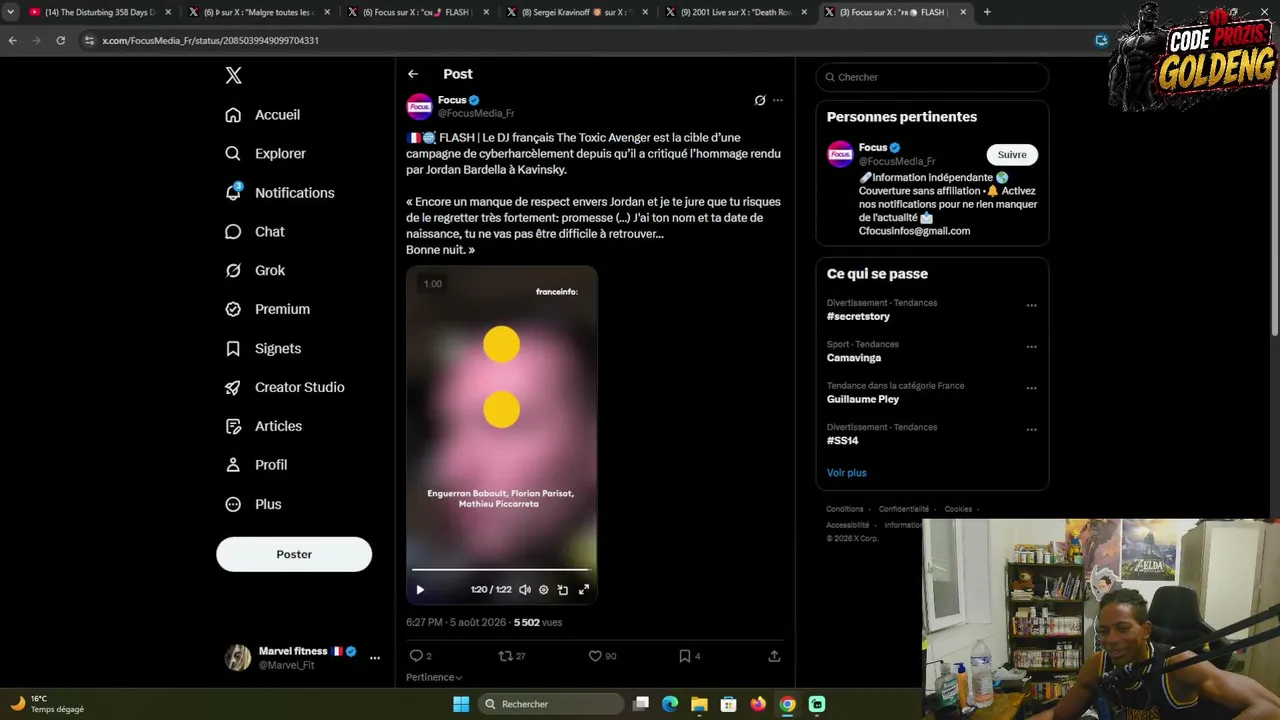The image size is (1280, 720).
Task: Open Grok action icon on Focus post
Action: (x=760, y=100)
